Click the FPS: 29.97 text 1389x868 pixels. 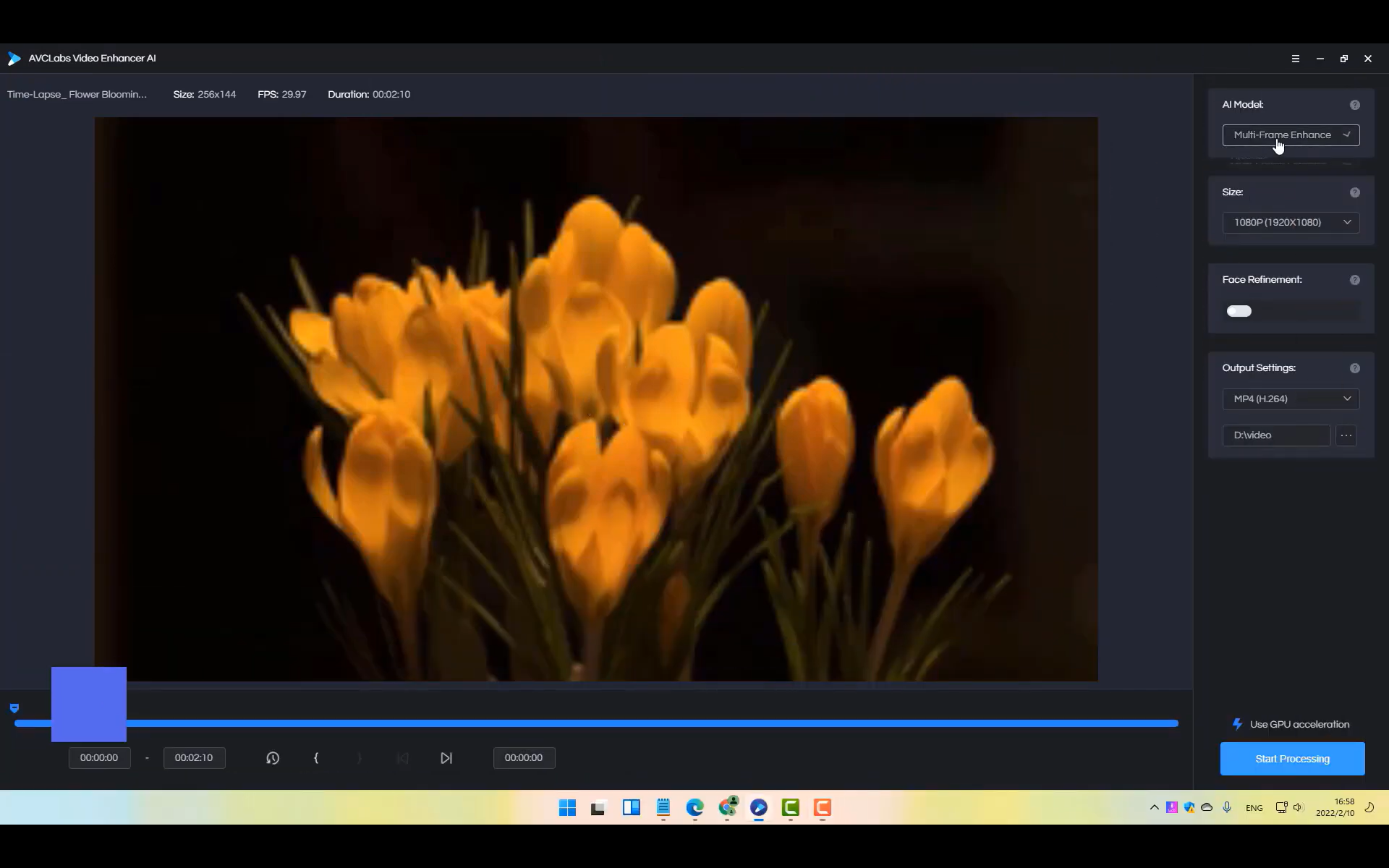[x=282, y=95]
